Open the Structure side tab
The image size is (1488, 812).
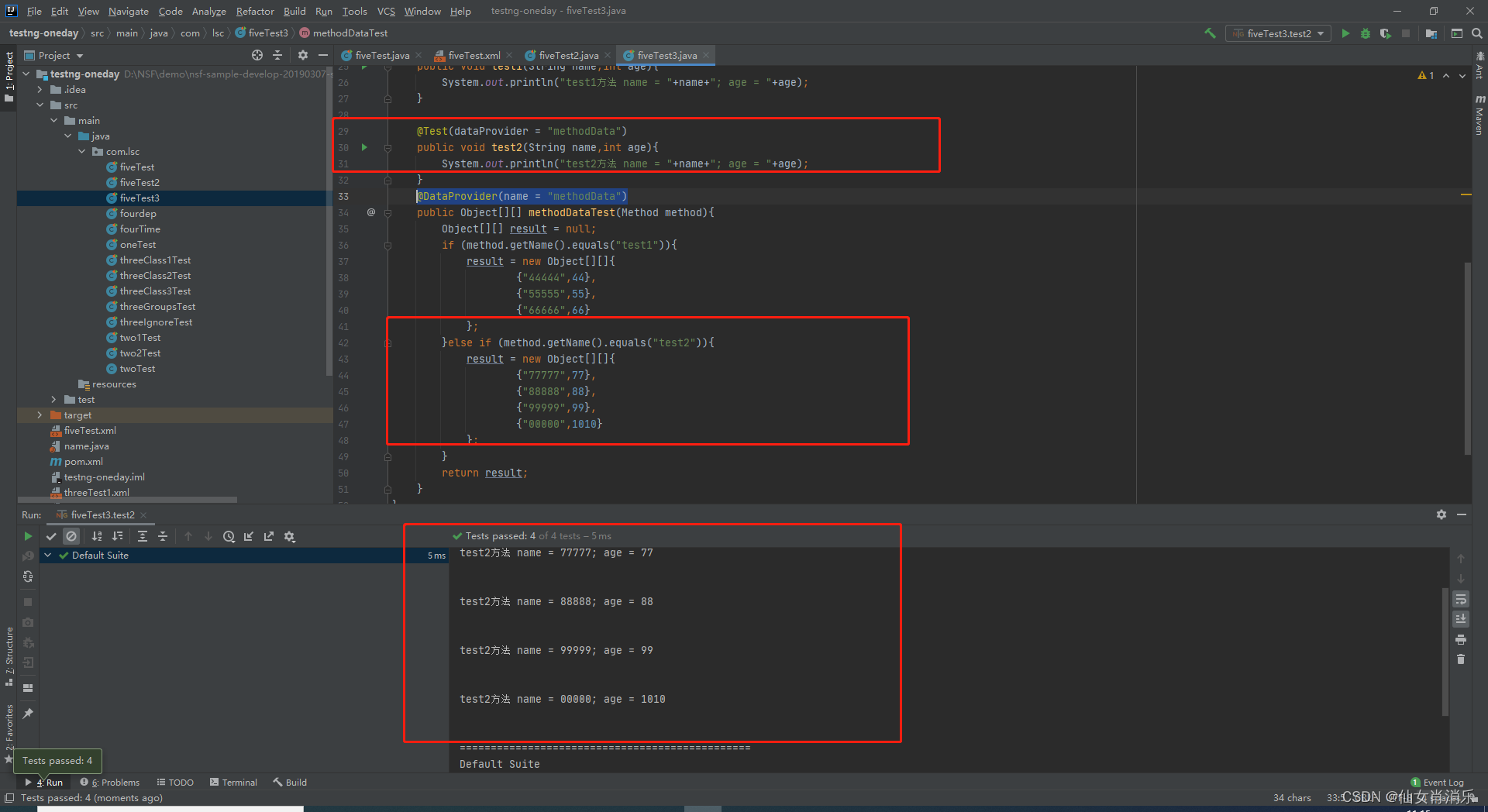(x=9, y=655)
